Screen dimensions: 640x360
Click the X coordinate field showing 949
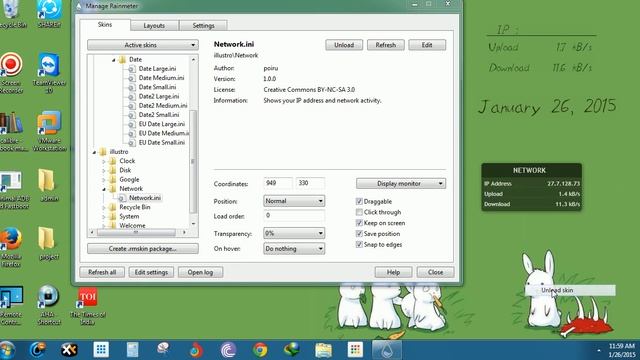click(x=278, y=183)
